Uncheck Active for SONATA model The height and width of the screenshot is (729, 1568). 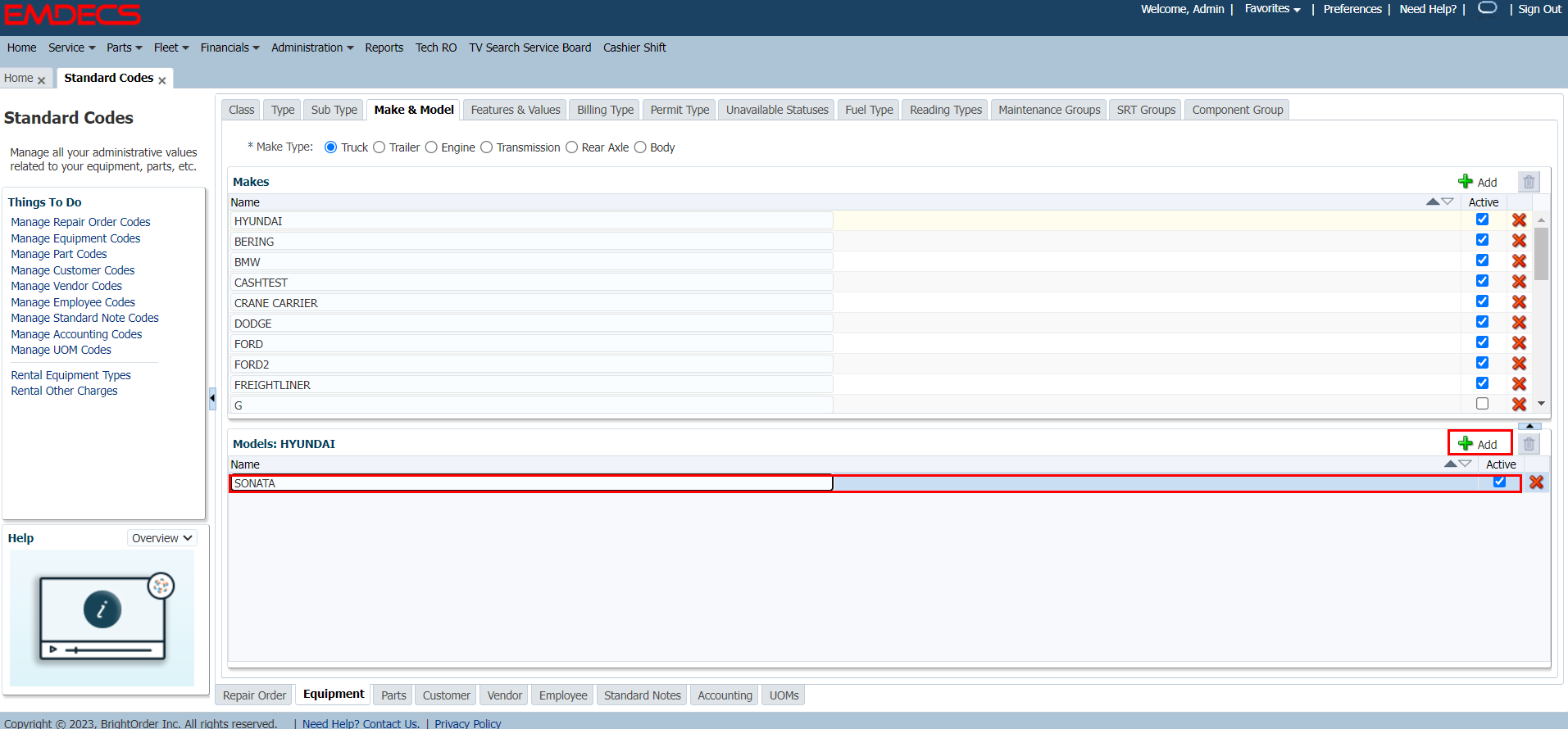click(1499, 482)
